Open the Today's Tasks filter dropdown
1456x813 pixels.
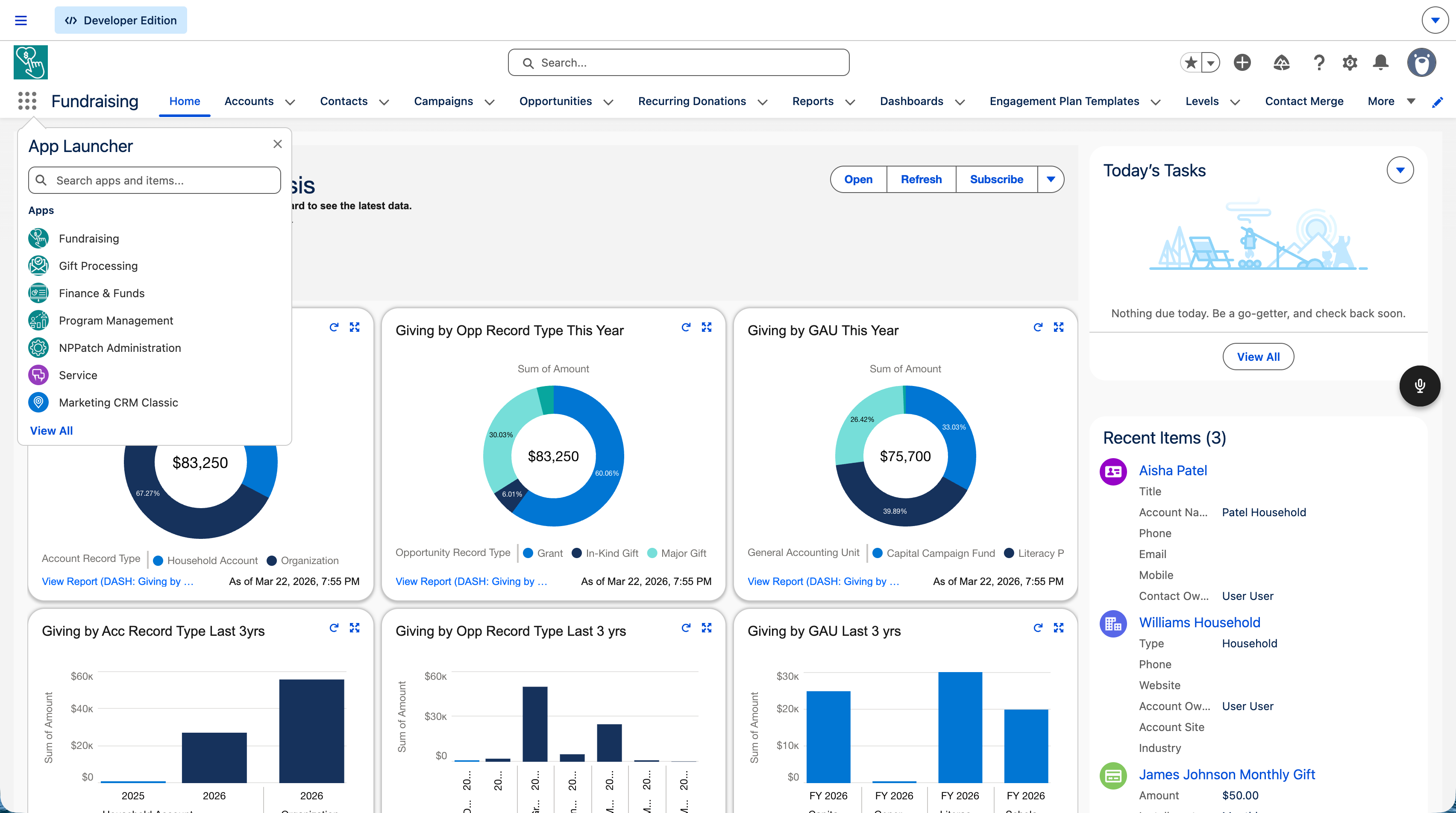point(1400,170)
